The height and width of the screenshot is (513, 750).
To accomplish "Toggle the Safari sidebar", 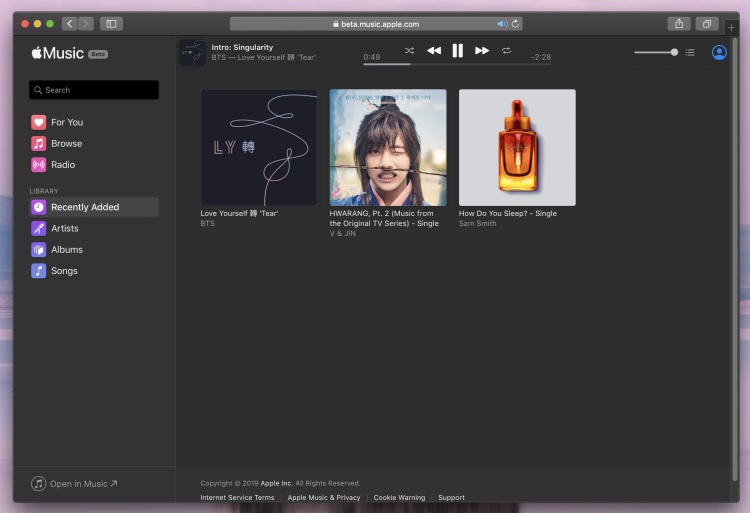I will click(x=111, y=24).
